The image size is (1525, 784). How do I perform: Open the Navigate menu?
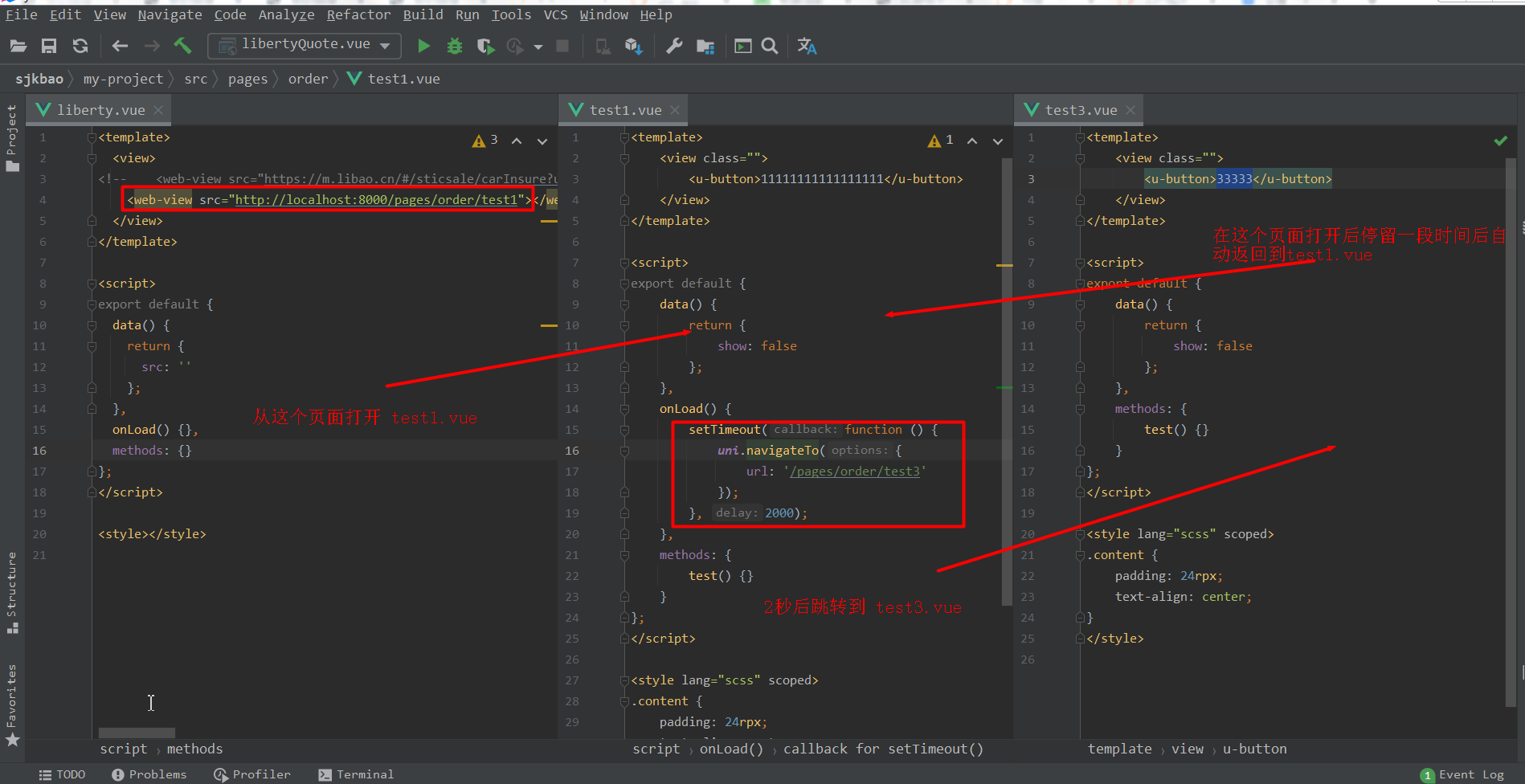(170, 14)
